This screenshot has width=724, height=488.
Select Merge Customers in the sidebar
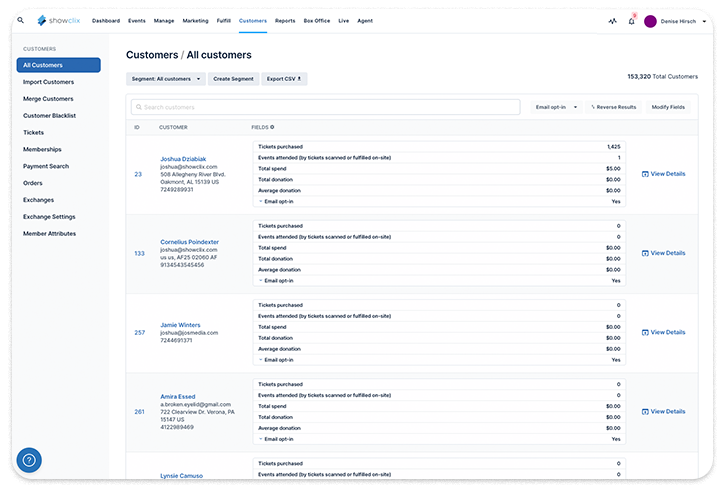click(x=48, y=99)
